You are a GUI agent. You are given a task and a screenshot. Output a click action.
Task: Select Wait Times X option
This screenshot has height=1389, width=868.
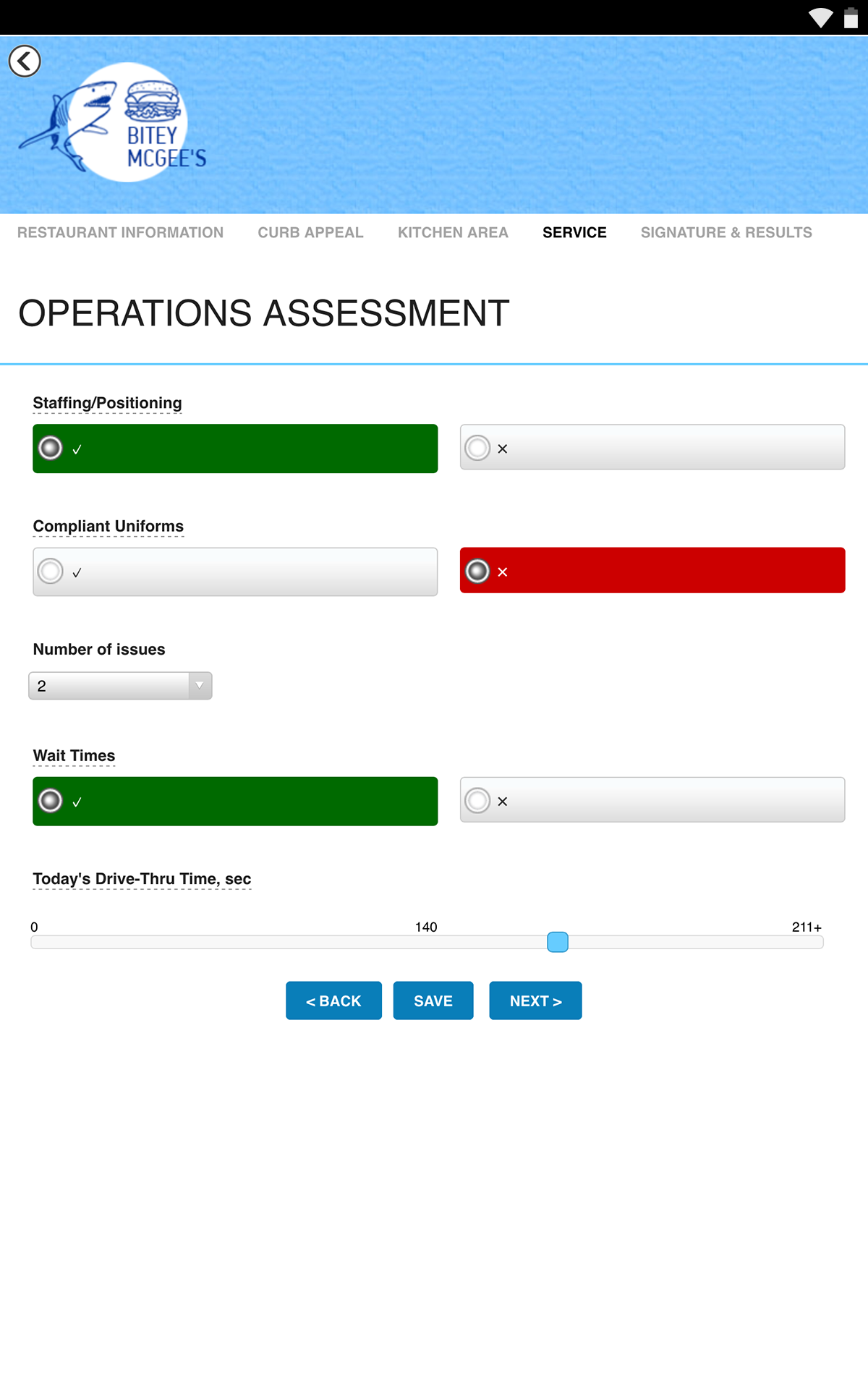coord(652,799)
